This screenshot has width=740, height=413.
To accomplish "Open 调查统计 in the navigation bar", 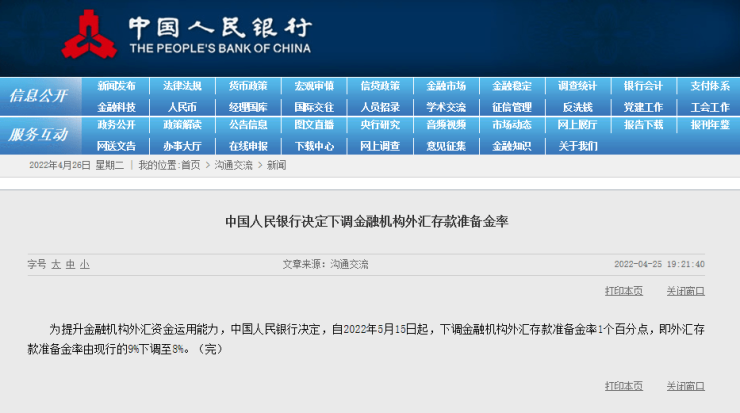I will 578,86.
